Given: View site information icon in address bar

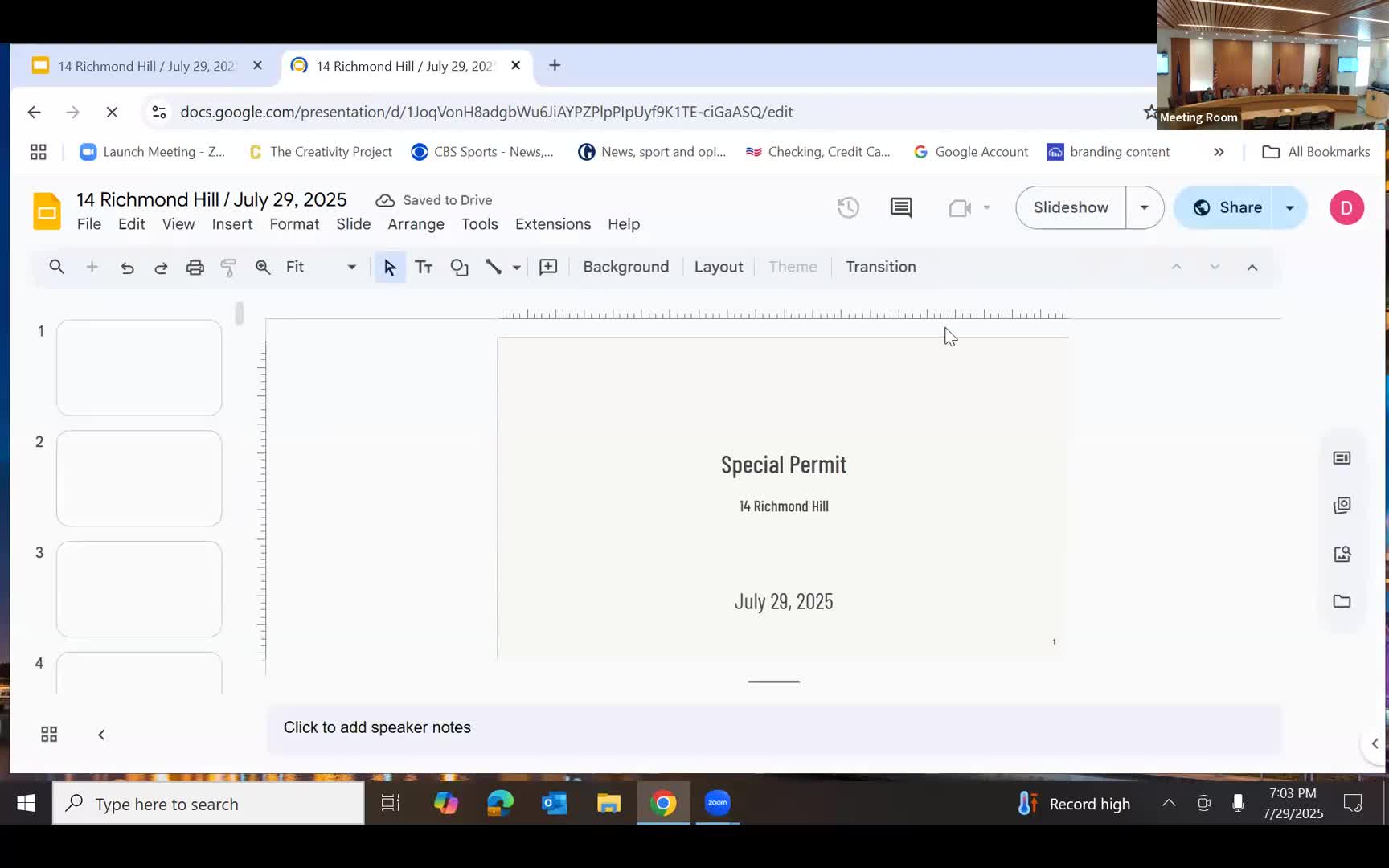Looking at the screenshot, I should pos(159,112).
